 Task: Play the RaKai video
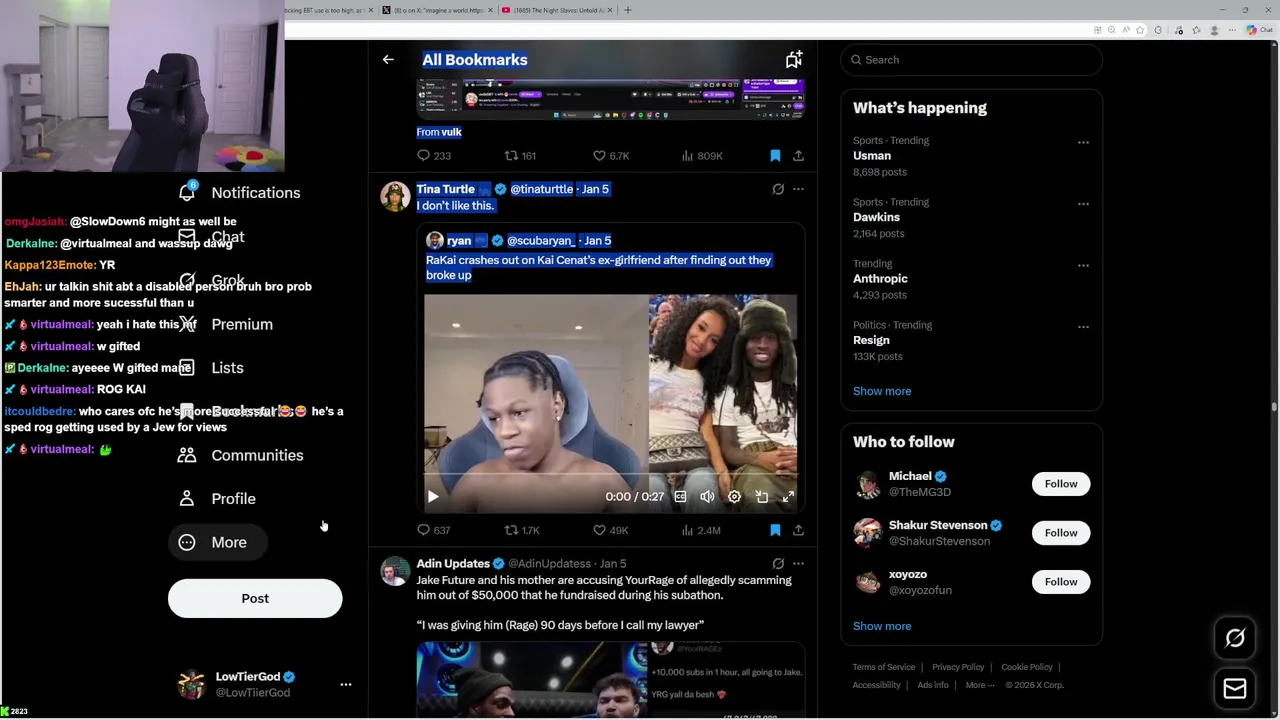click(x=433, y=497)
